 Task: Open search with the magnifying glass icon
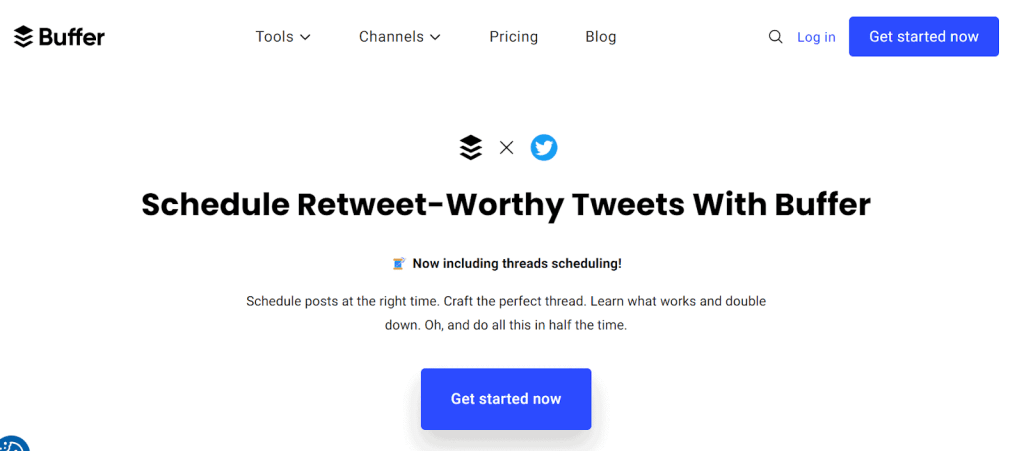pos(775,37)
